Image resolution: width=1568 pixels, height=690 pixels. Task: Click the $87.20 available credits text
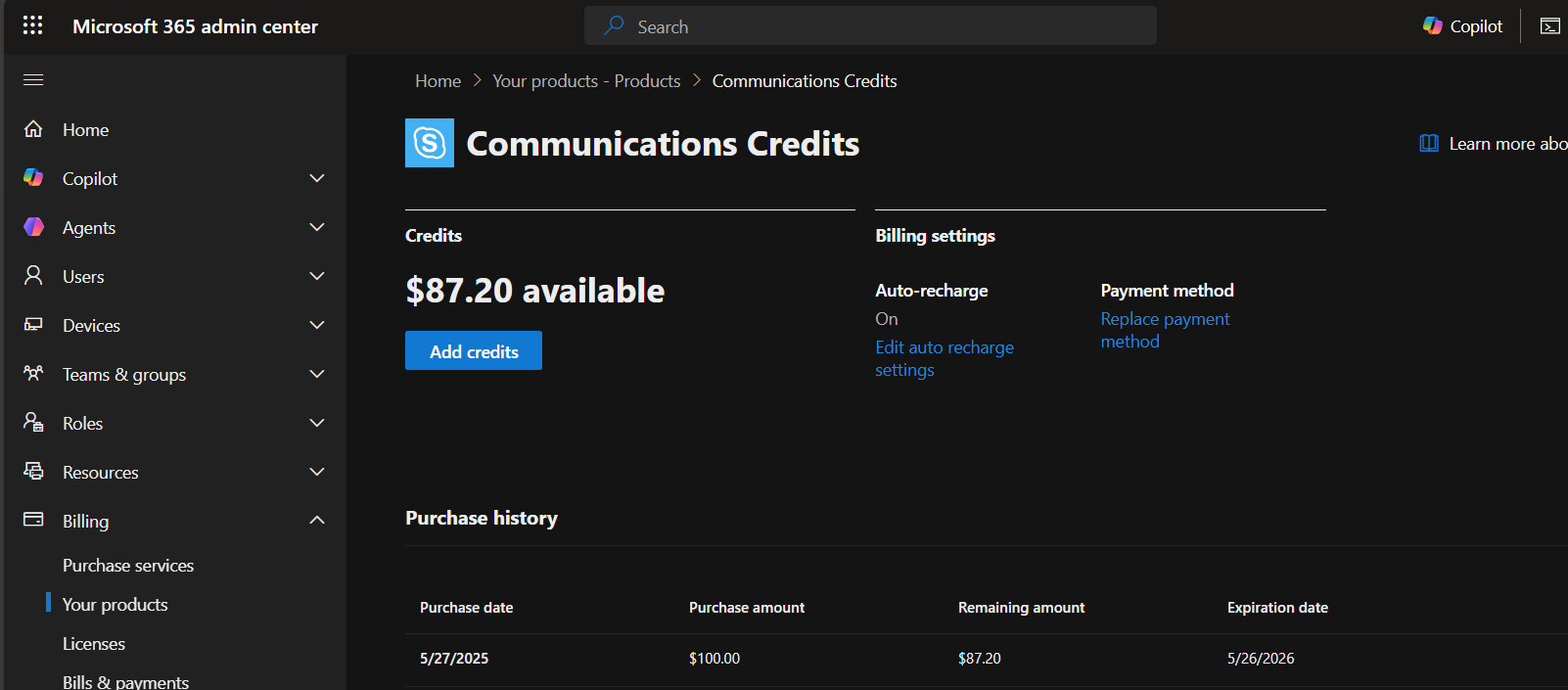(534, 291)
